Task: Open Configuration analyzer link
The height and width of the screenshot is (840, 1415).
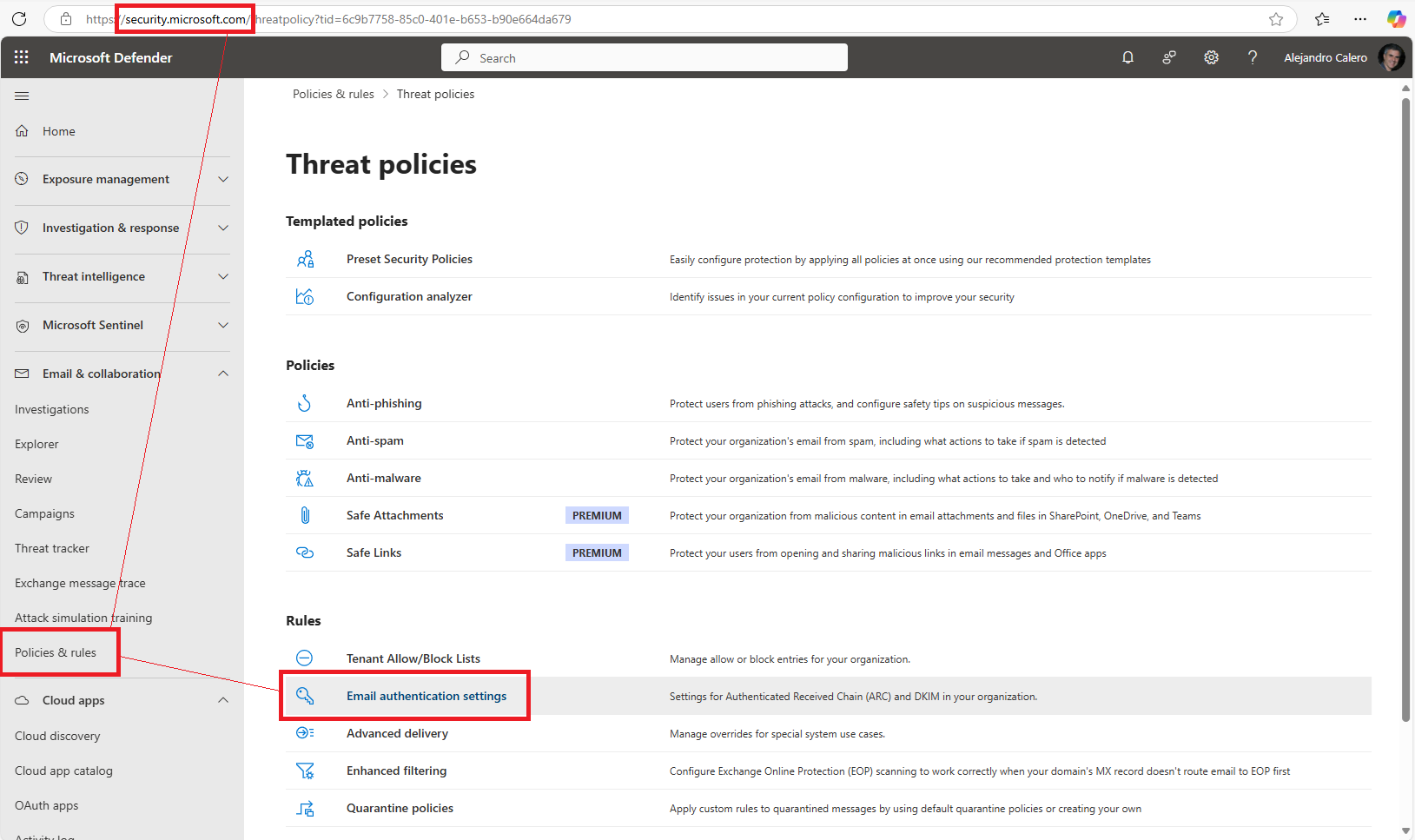Action: [409, 296]
